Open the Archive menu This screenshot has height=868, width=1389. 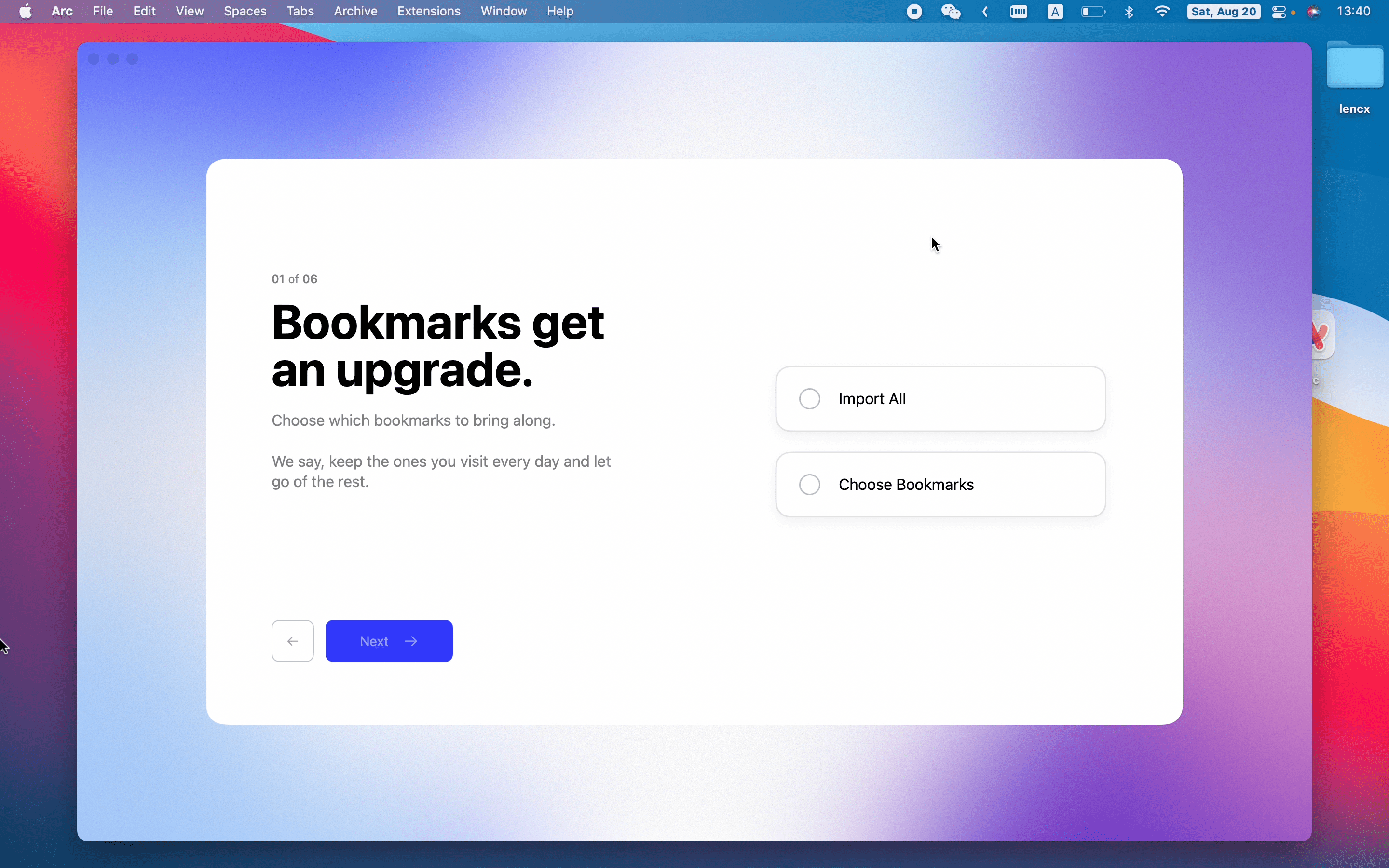coord(355,12)
